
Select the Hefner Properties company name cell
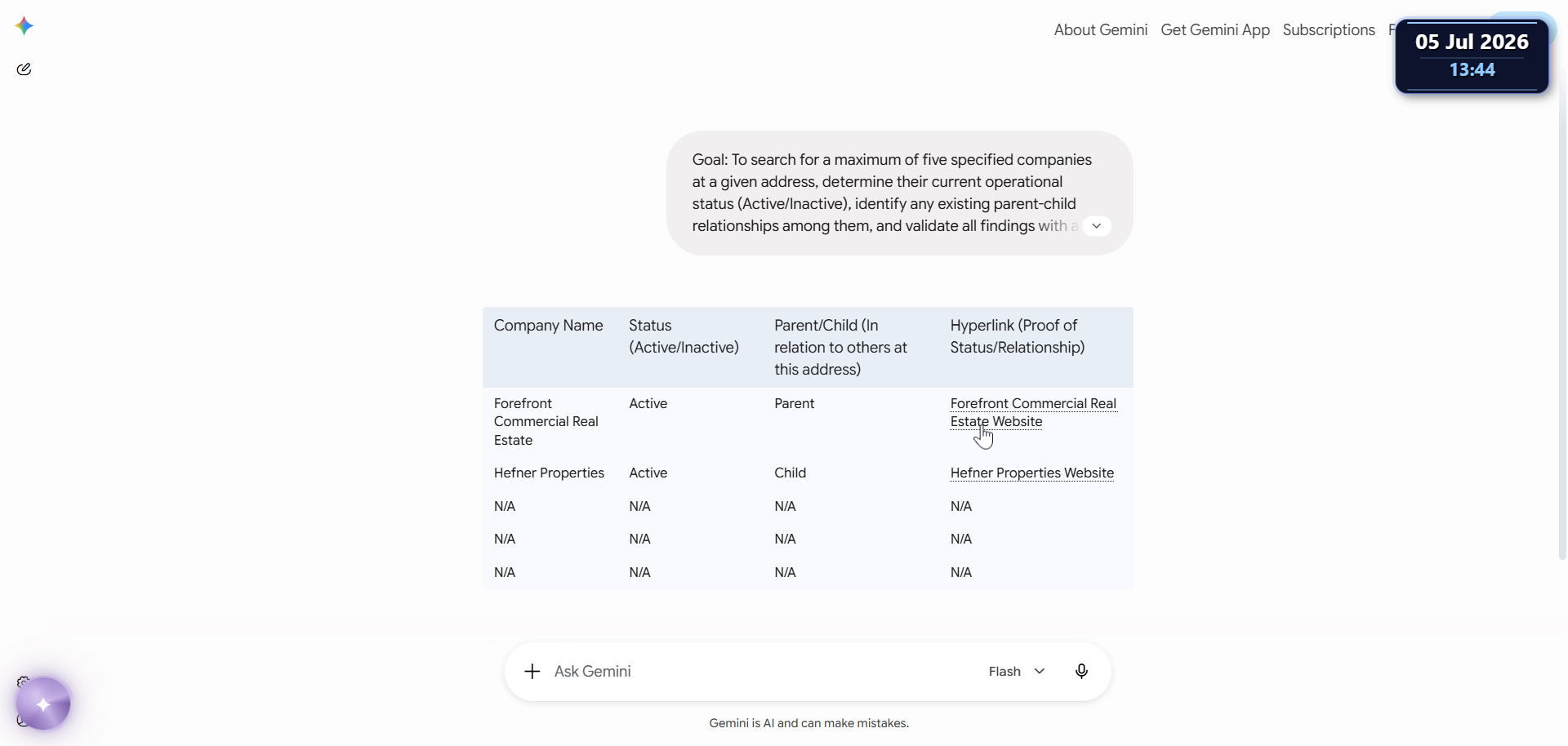tap(549, 473)
